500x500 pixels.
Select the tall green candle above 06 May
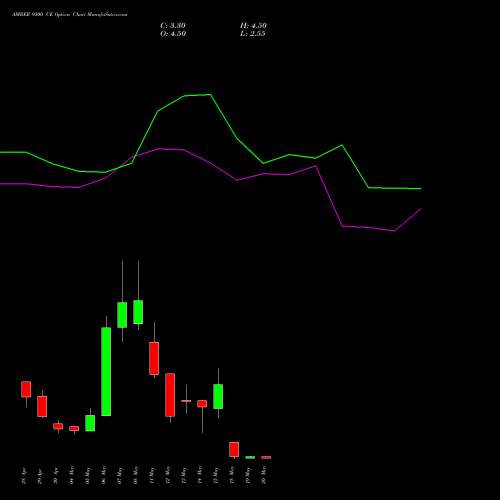(x=106, y=372)
